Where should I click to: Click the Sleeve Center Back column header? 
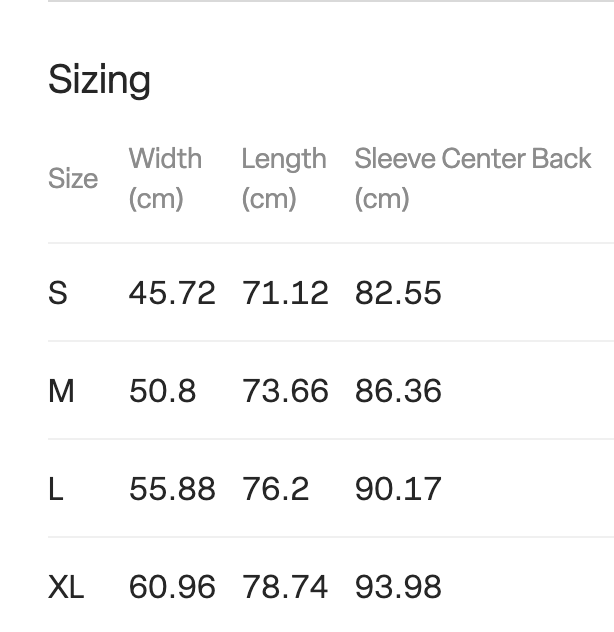pos(472,178)
